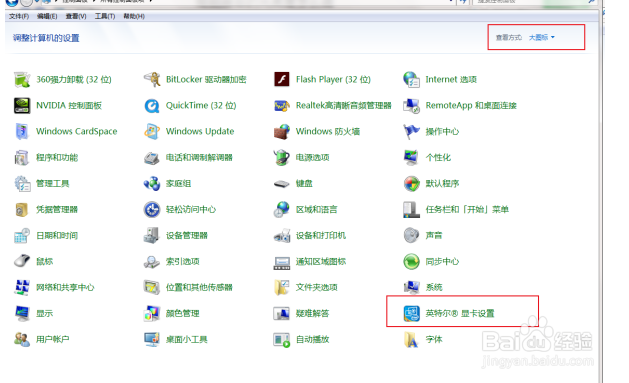Open the 颜色管理 link
Viewport: 629px width, 383px height.
point(183,314)
